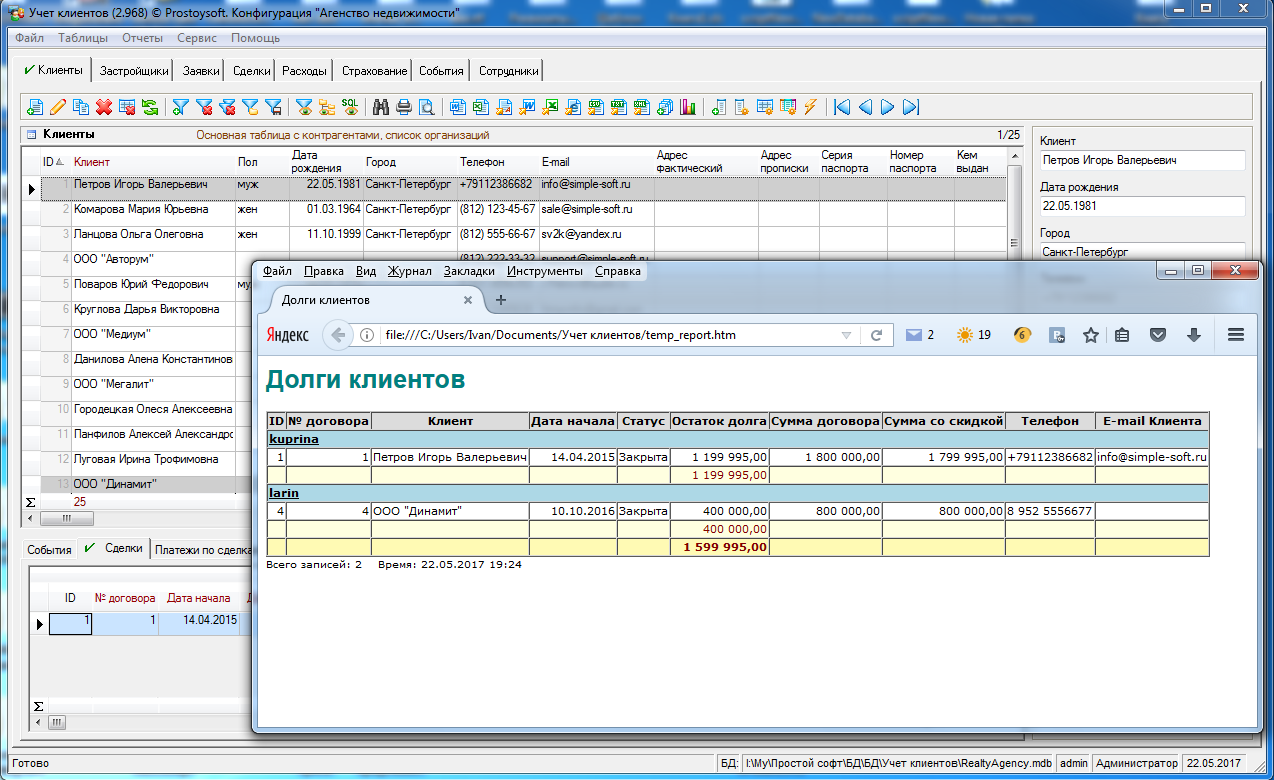Open the Помощь menu

pyautogui.click(x=256, y=38)
